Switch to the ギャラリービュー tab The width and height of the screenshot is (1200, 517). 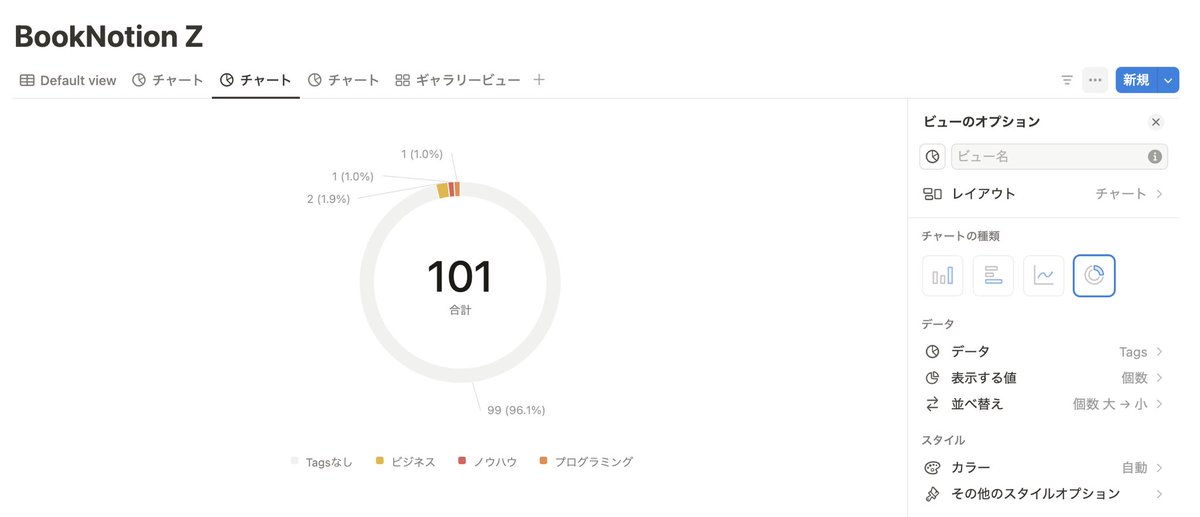(458, 80)
